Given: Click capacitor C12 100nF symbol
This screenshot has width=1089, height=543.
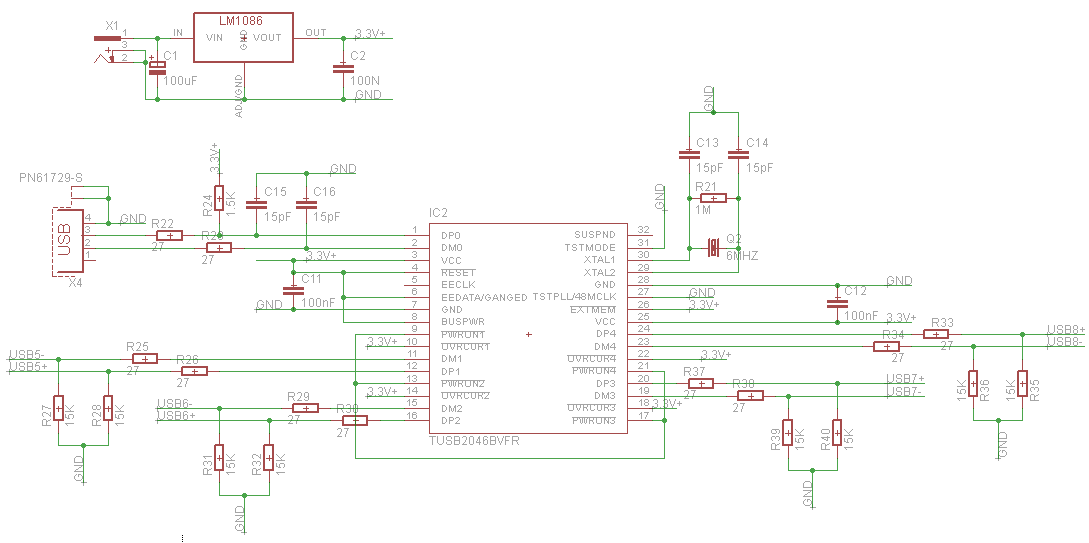Looking at the screenshot, I should (x=837, y=303).
